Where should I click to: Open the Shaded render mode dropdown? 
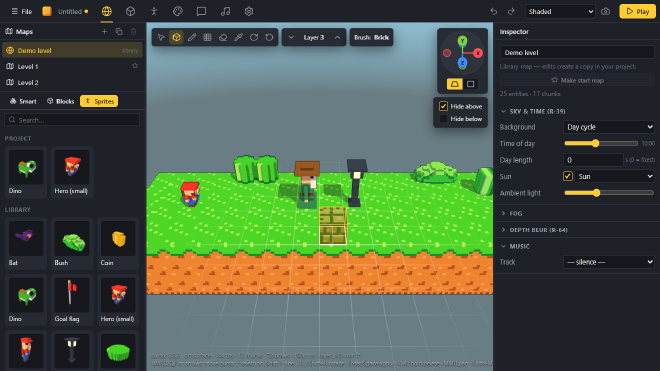tap(560, 11)
